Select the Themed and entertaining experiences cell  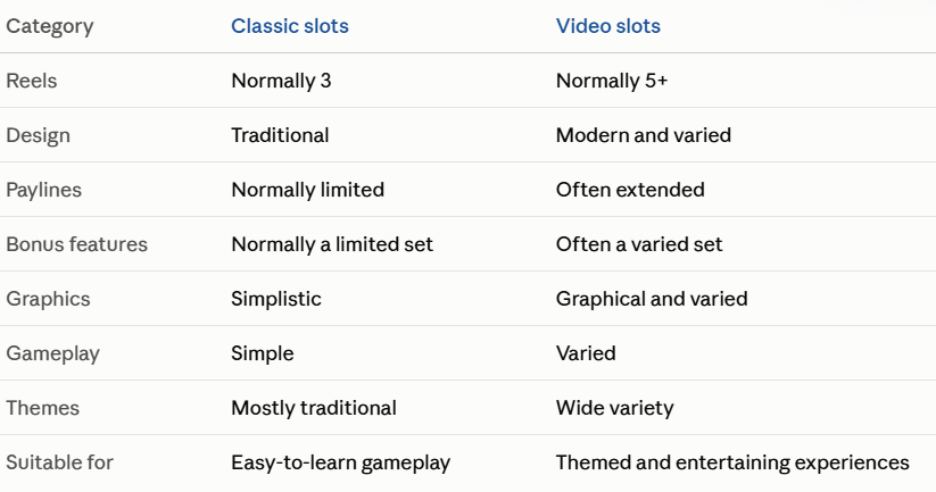pyautogui.click(x=732, y=463)
